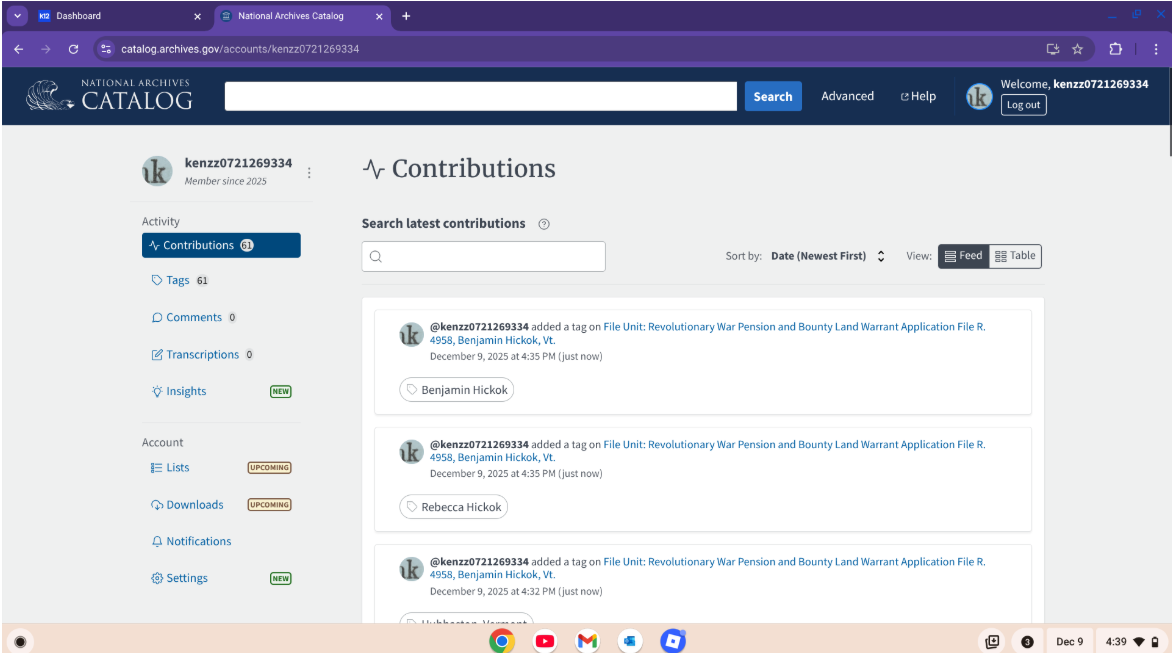
Task: Switch to the Dashboard browser tab
Action: (x=110, y=16)
